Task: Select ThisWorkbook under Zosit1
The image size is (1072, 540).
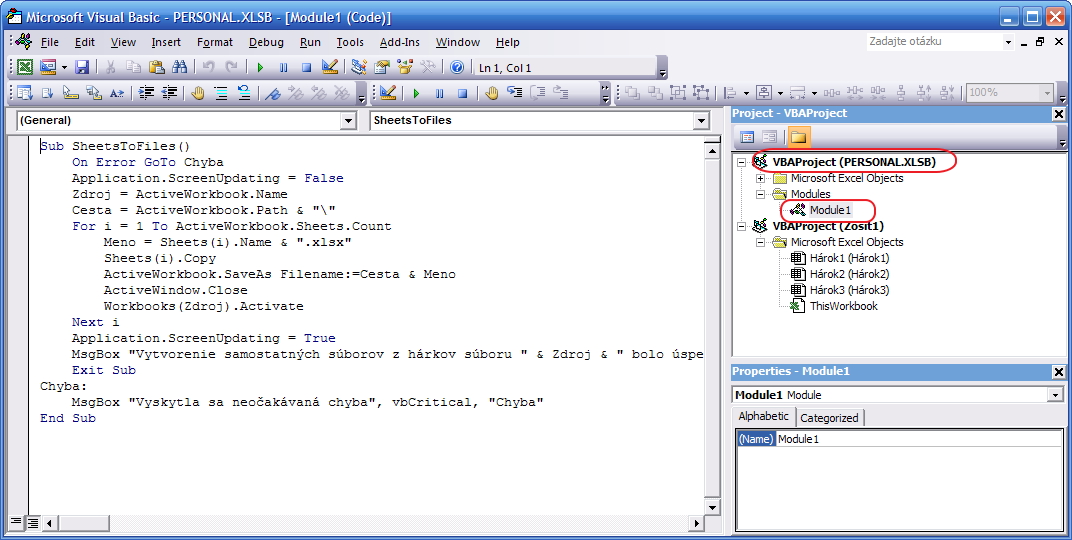Action: click(844, 306)
